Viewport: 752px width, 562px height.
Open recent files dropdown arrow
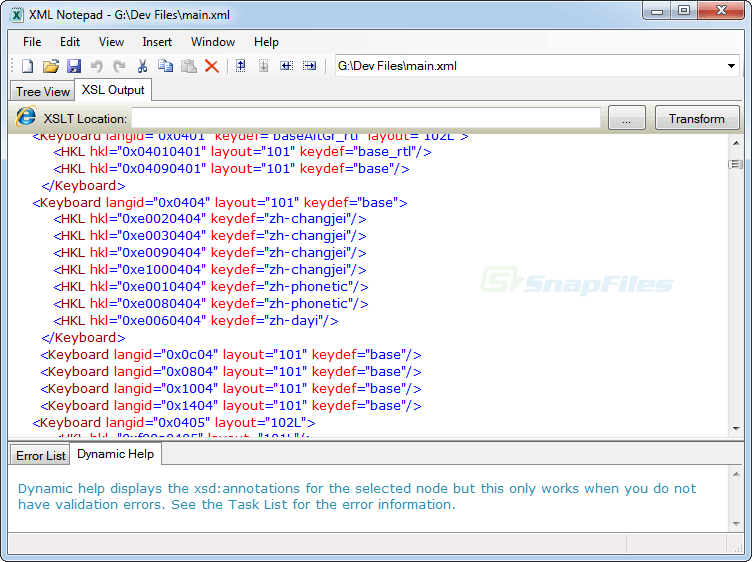[731, 66]
